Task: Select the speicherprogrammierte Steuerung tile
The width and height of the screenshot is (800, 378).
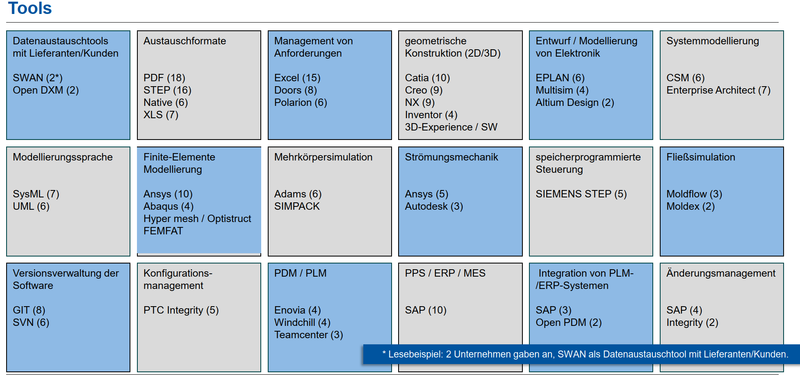Action: tap(591, 201)
